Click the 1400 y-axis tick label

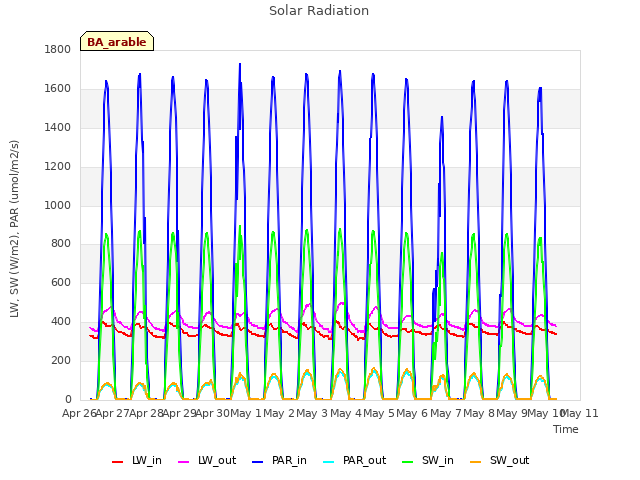point(58,127)
